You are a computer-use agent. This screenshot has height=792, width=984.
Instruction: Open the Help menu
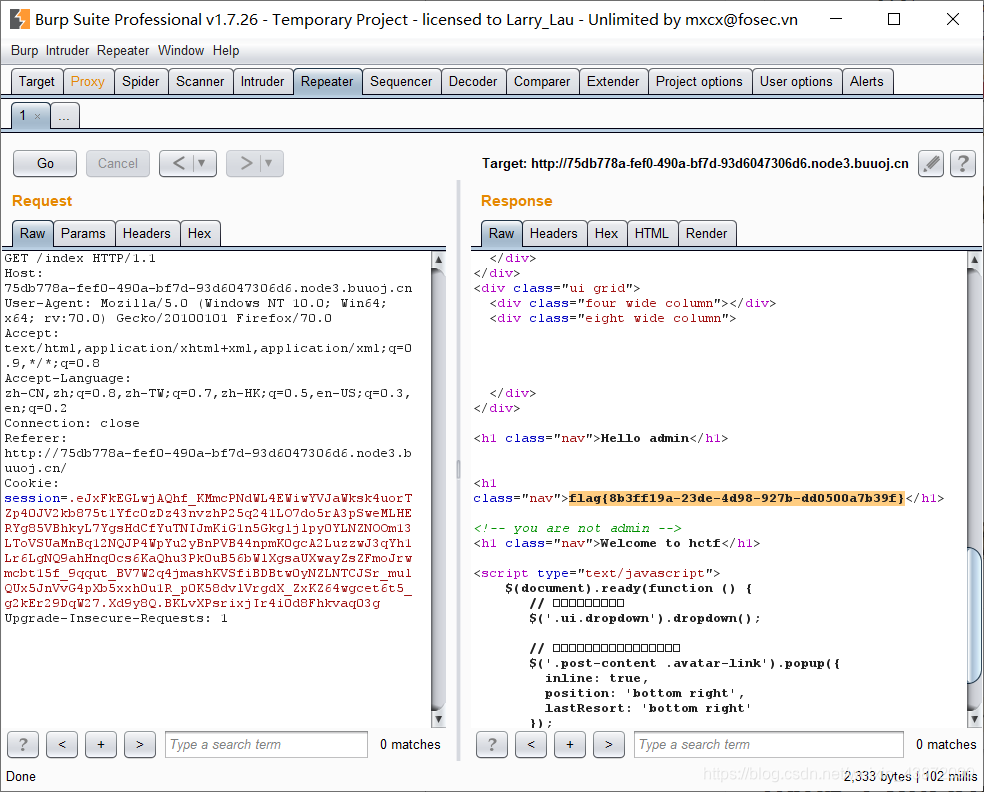[226, 51]
